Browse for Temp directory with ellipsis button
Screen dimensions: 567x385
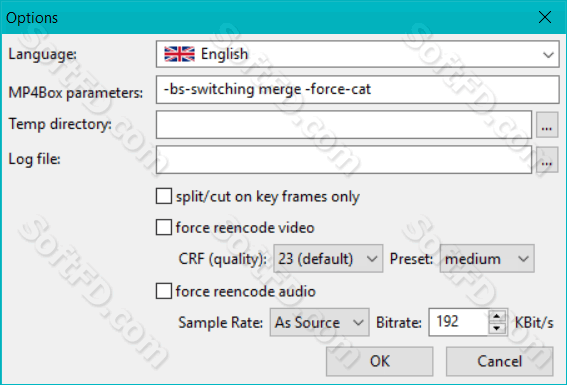(547, 125)
